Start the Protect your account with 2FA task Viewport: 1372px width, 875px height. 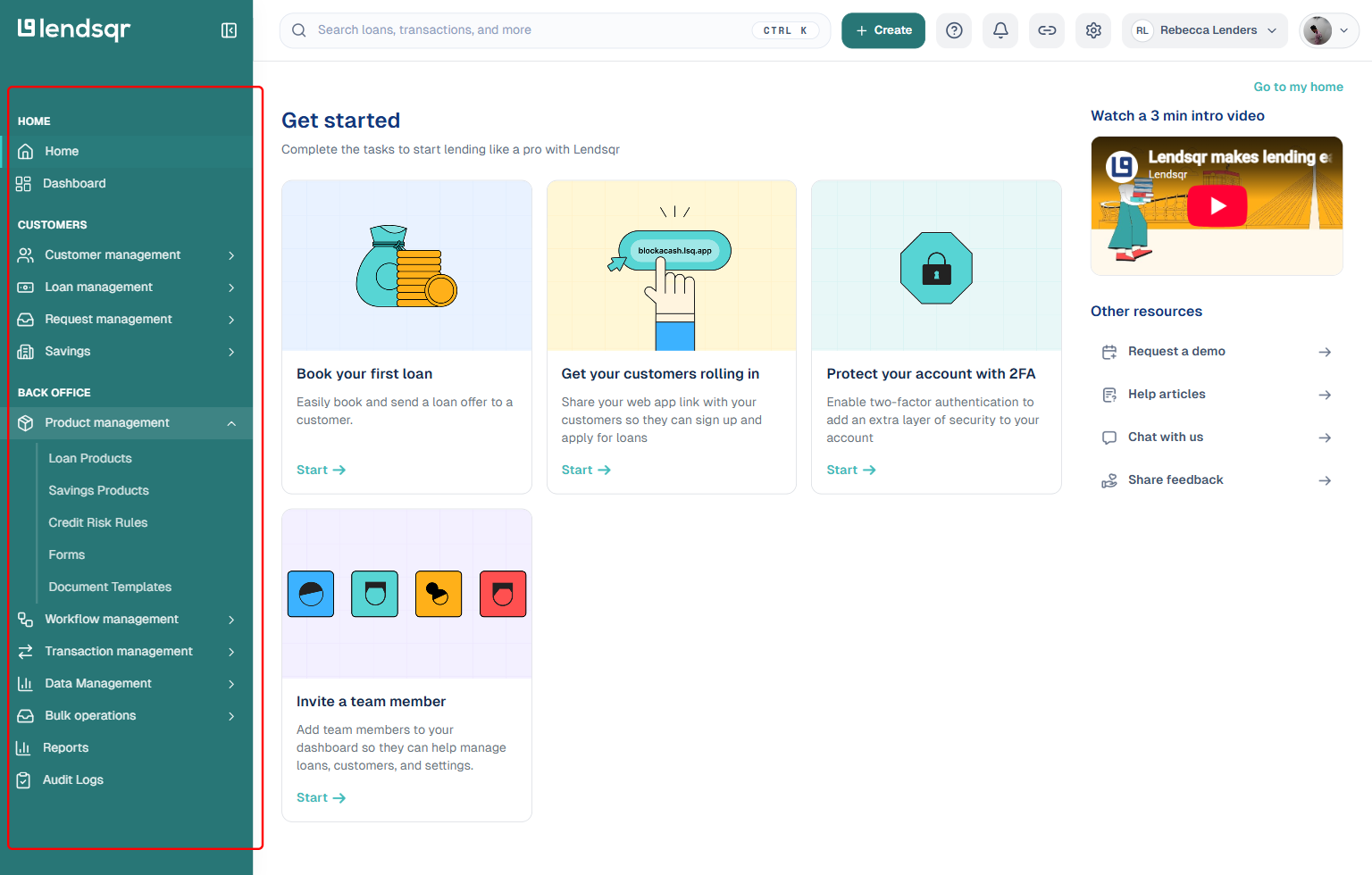point(851,470)
